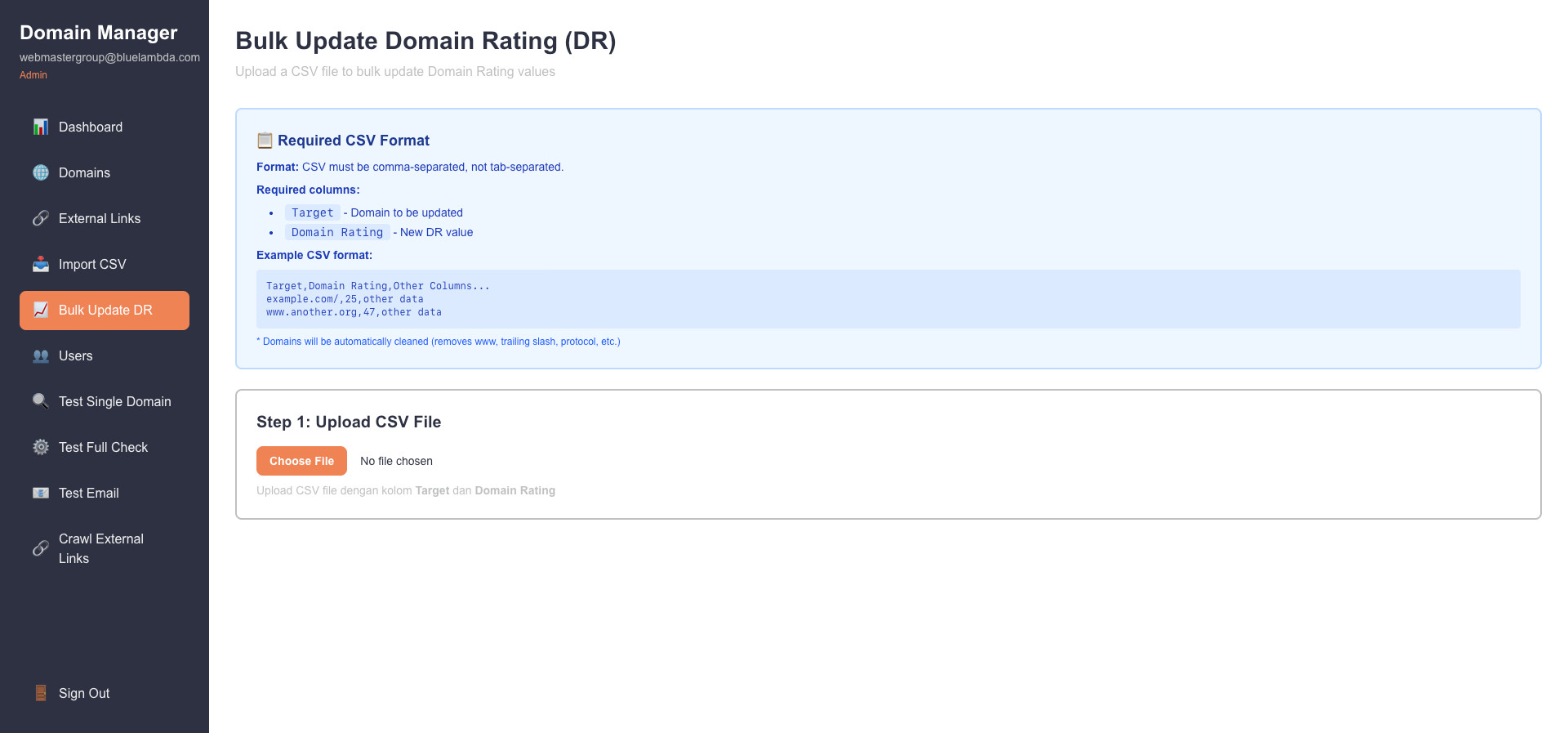Click the Domain Rating column code label
Image resolution: width=1568 pixels, height=733 pixels.
click(x=337, y=232)
